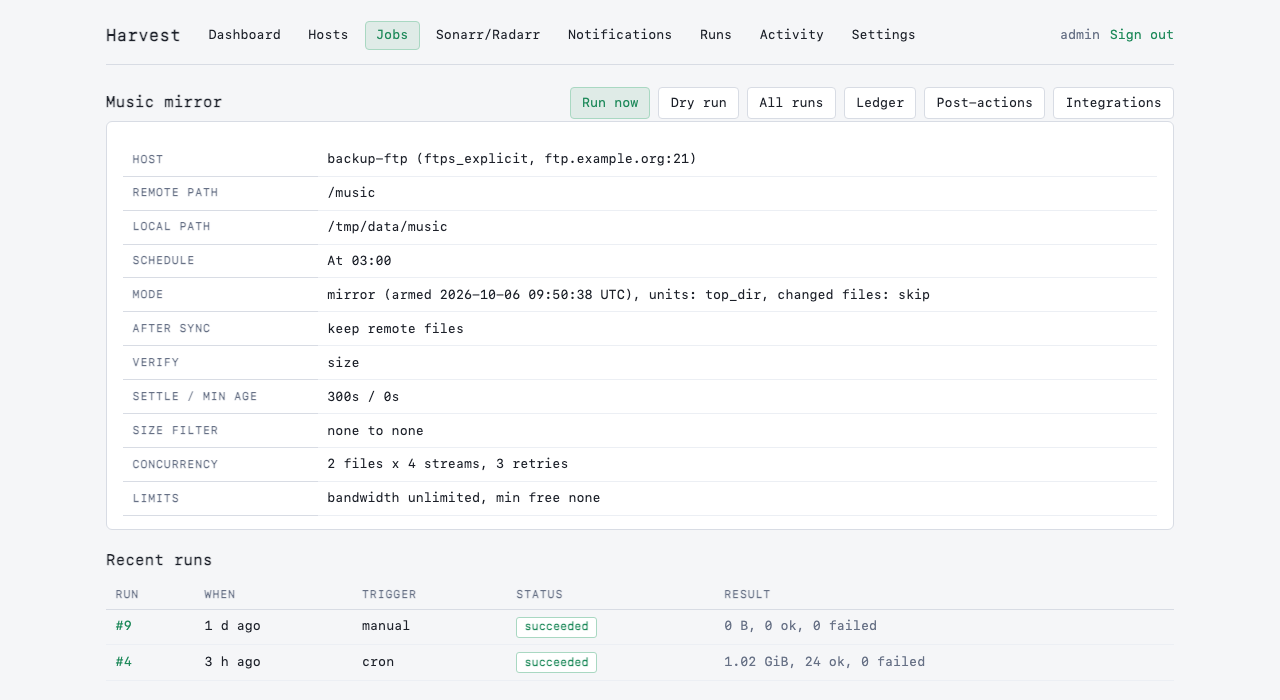Open the Settings tab
This screenshot has width=1280, height=700.
click(884, 35)
